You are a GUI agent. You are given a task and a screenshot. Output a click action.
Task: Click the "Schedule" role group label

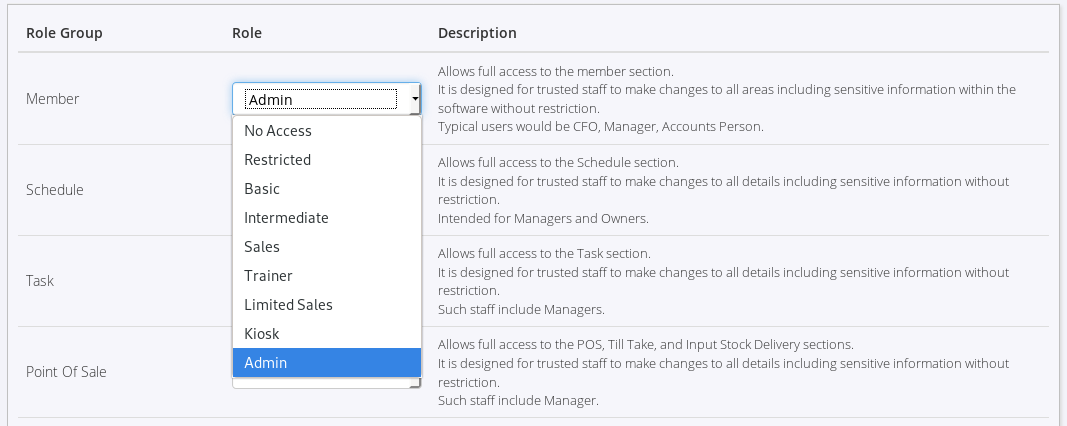(55, 190)
